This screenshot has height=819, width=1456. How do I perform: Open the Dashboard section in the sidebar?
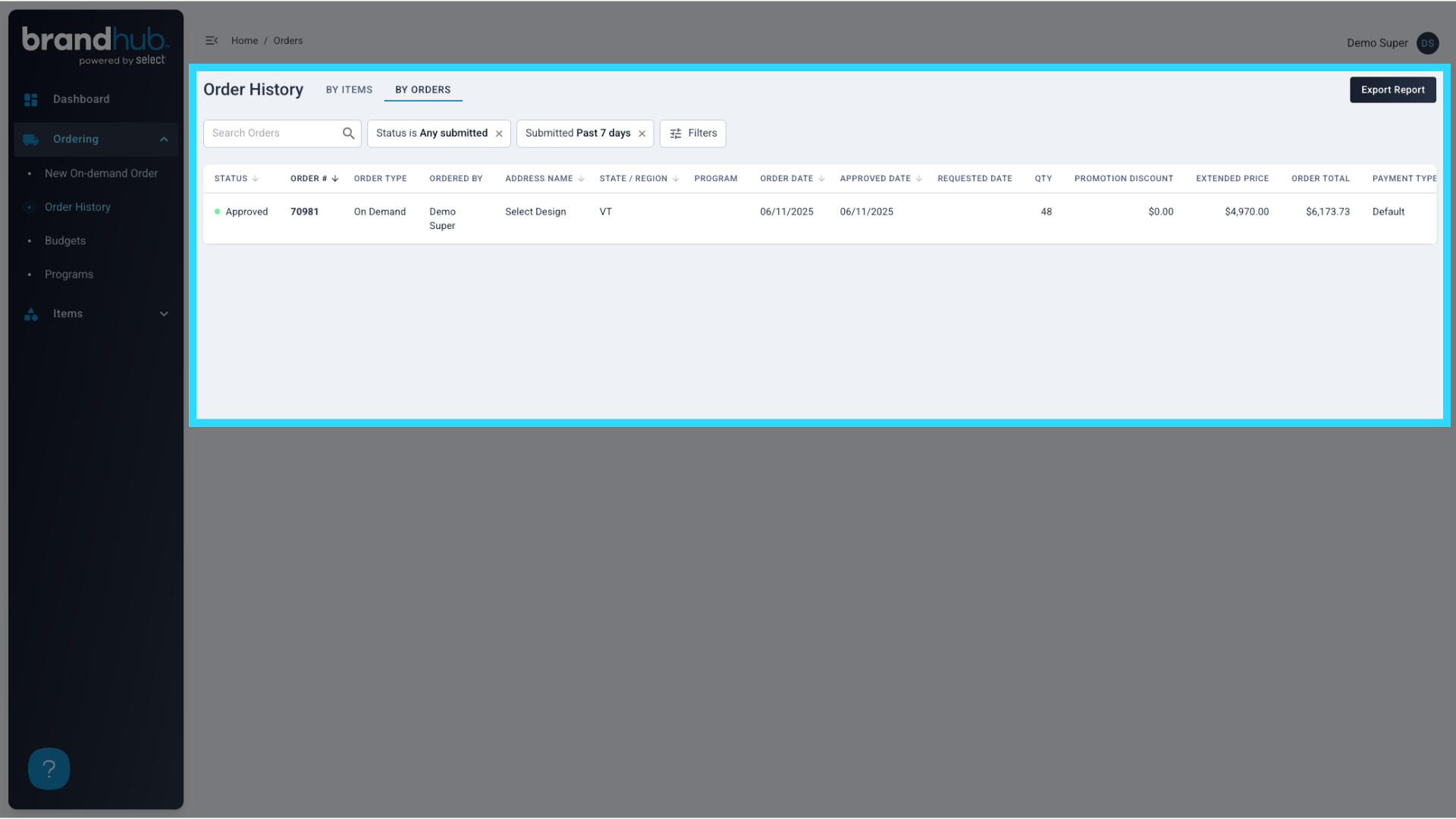[x=81, y=99]
